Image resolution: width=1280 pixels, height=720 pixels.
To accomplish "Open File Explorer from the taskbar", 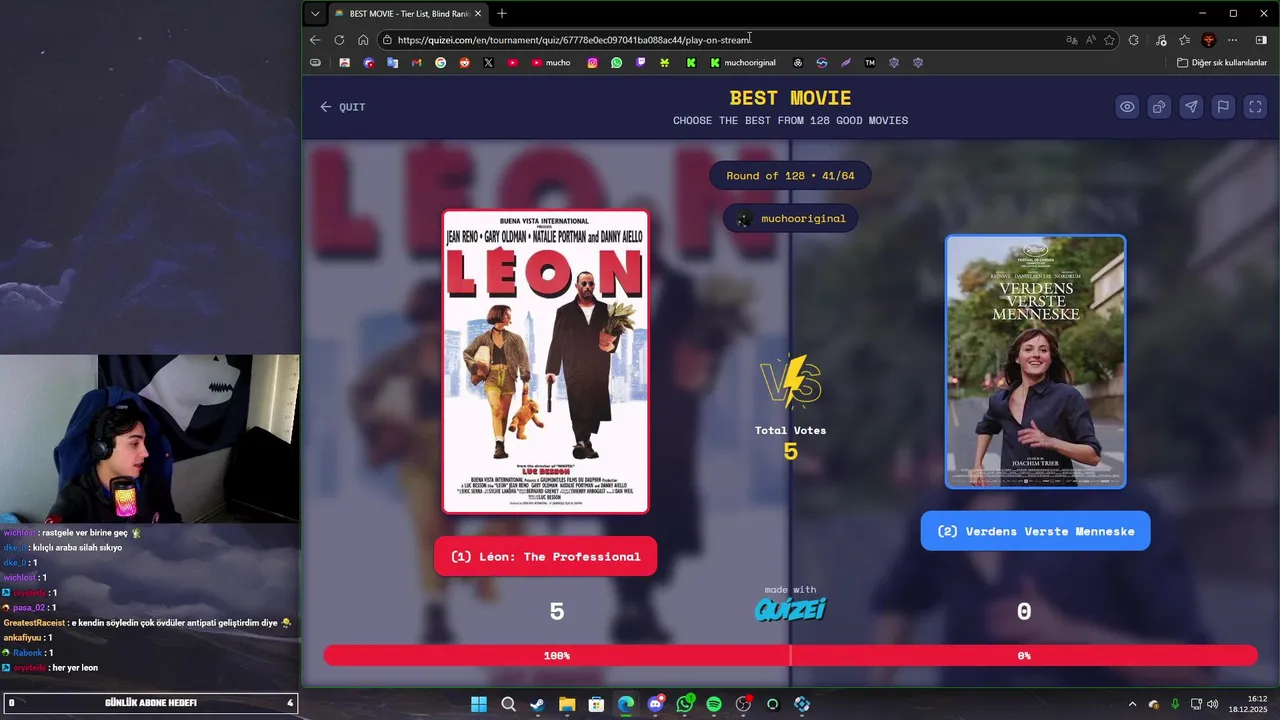I will [567, 704].
